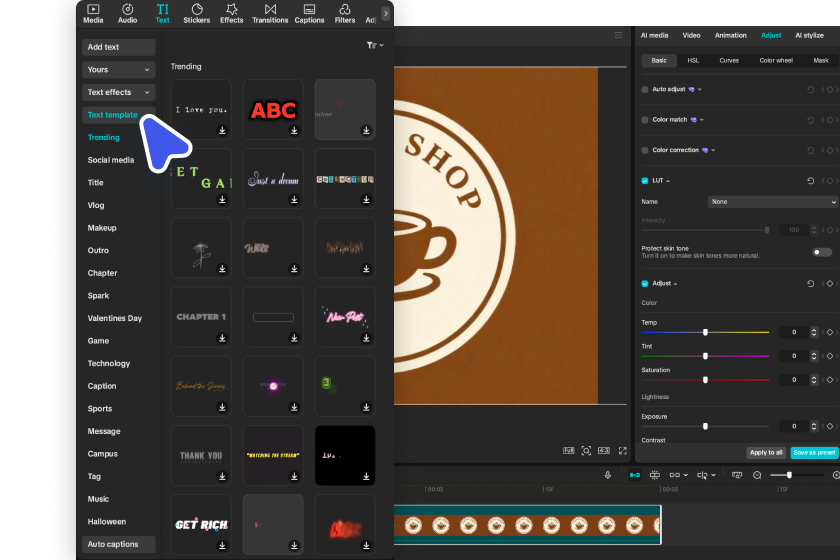
Task: Download the CHAPTER 1 template
Action: (222, 338)
